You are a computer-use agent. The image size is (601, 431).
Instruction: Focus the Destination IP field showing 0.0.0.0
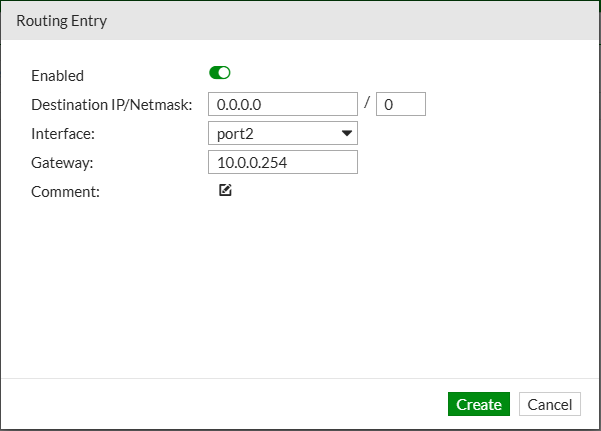pyautogui.click(x=283, y=104)
